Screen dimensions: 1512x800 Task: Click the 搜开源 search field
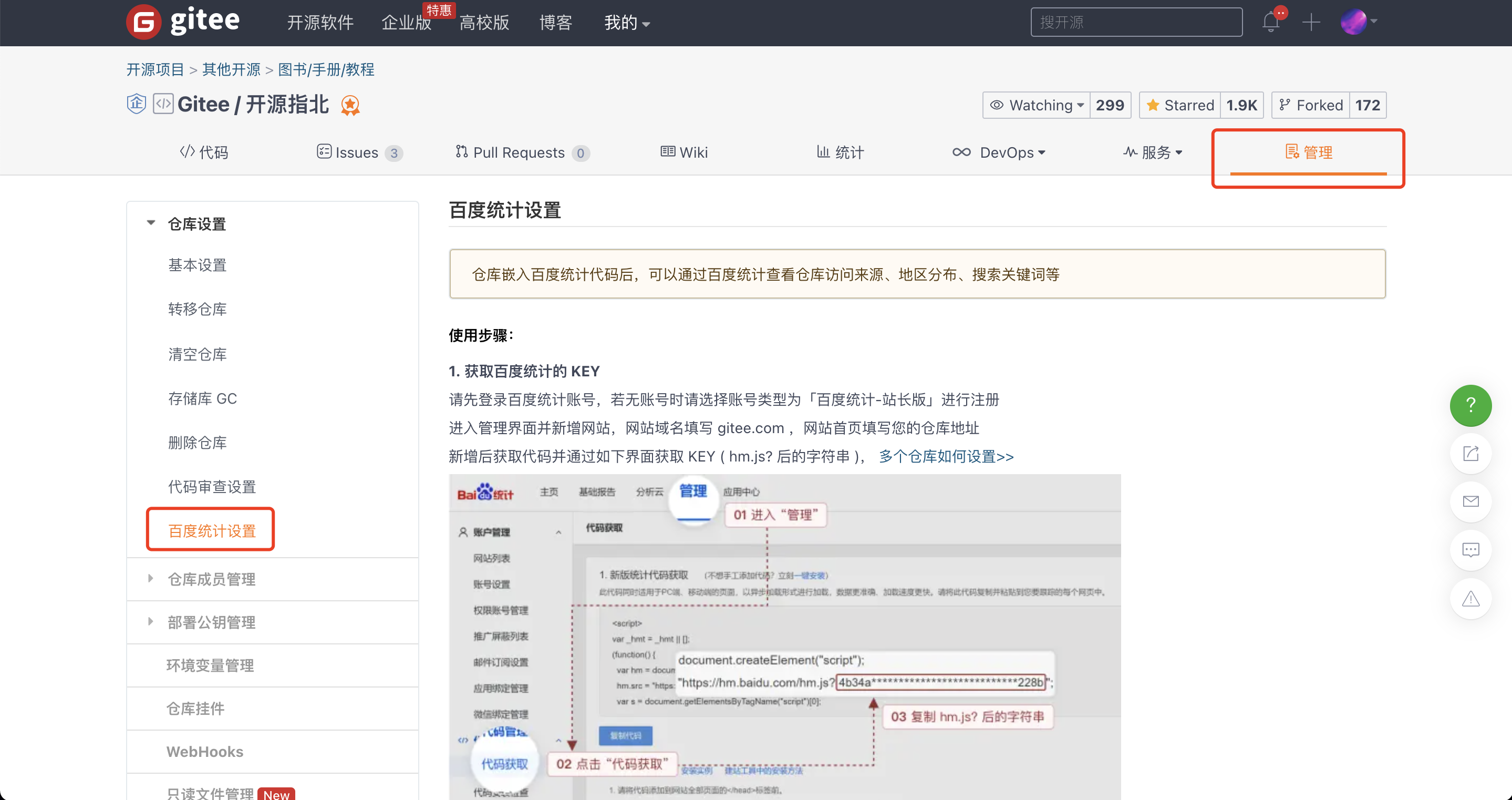pyautogui.click(x=1136, y=22)
